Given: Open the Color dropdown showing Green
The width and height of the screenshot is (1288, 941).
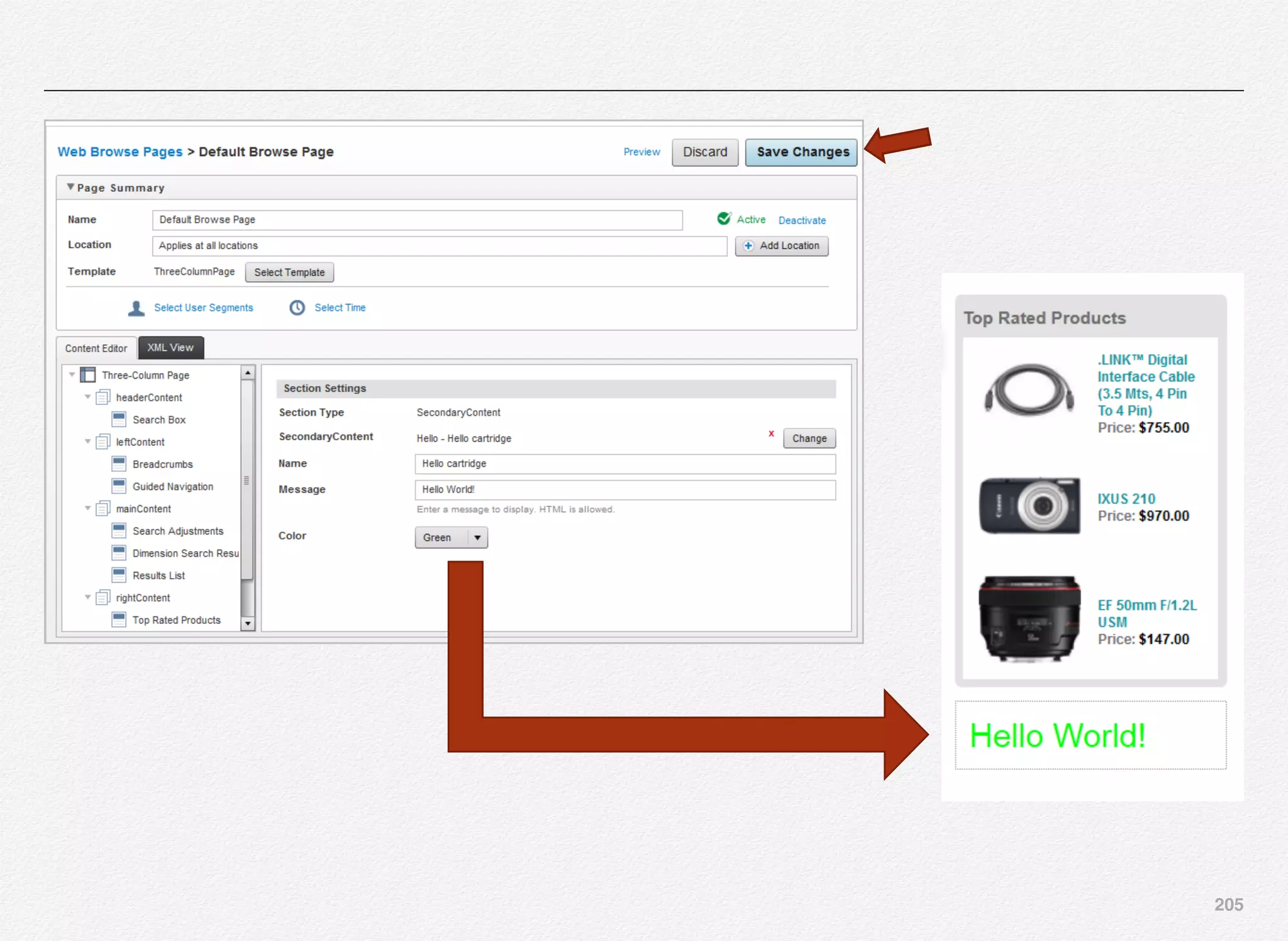Looking at the screenshot, I should click(x=451, y=538).
